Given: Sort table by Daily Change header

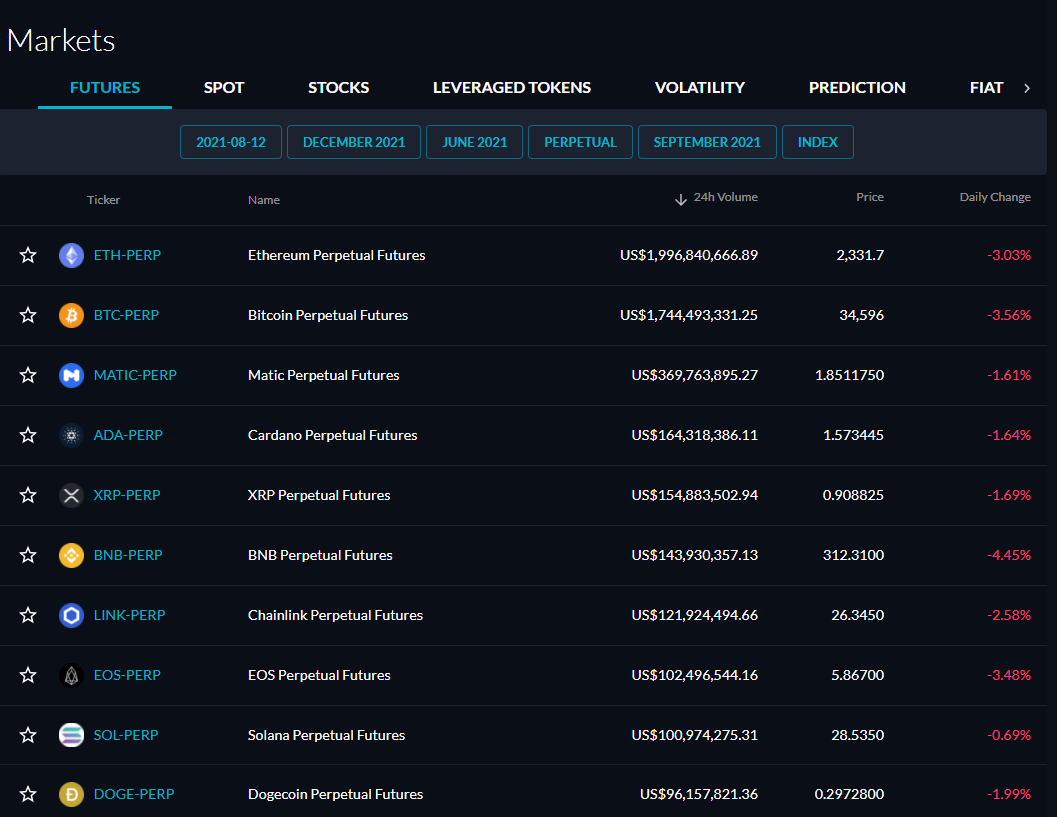Looking at the screenshot, I should pos(995,197).
